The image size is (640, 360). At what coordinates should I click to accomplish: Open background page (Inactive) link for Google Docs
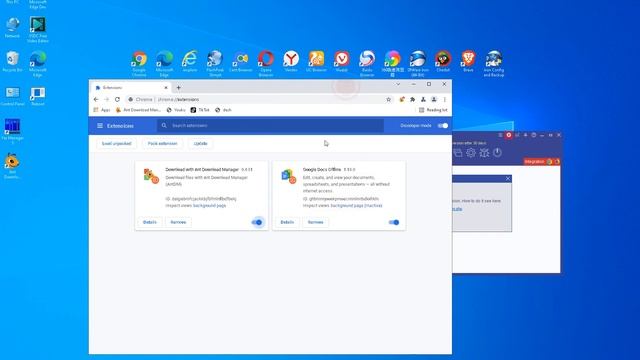point(356,206)
